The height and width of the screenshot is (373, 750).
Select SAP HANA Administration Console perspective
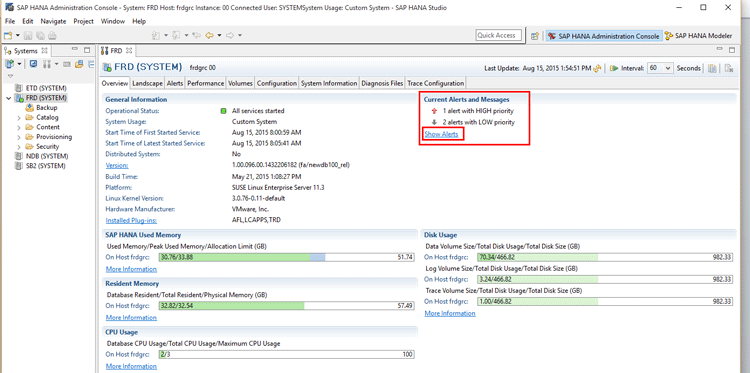604,36
